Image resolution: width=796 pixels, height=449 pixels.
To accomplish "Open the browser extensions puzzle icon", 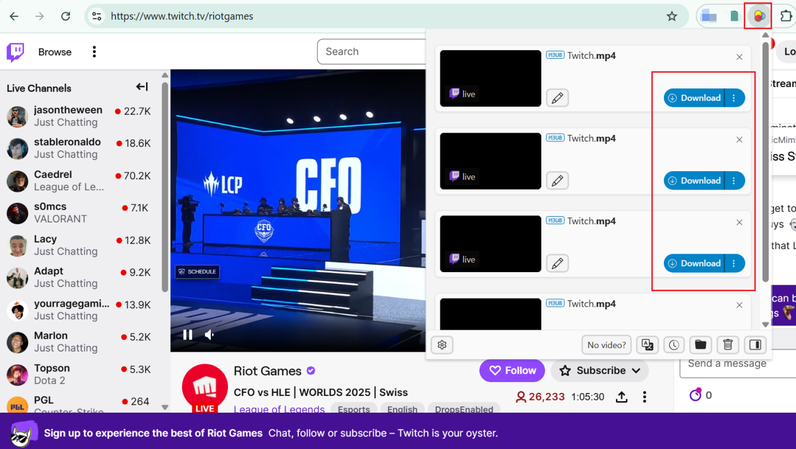I will pyautogui.click(x=785, y=16).
